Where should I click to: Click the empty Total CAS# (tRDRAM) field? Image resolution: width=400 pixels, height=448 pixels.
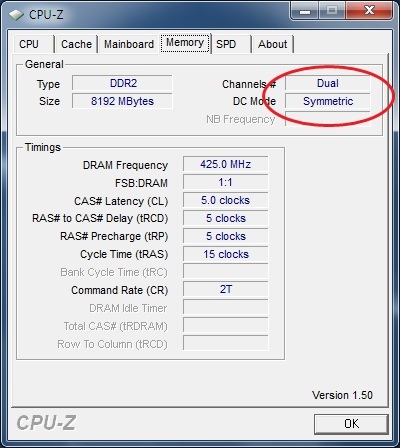(226, 325)
